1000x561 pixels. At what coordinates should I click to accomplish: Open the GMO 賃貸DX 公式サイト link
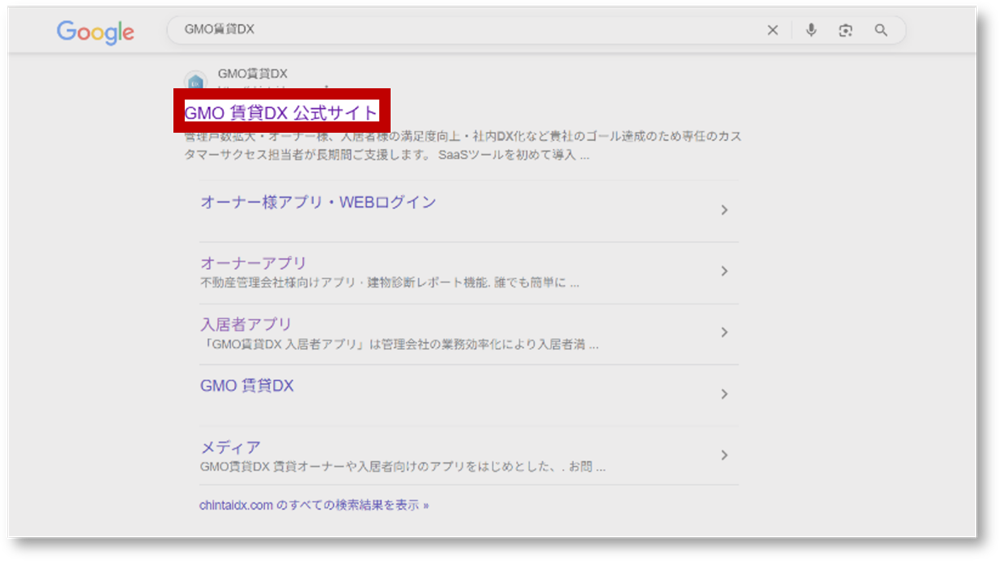(281, 112)
